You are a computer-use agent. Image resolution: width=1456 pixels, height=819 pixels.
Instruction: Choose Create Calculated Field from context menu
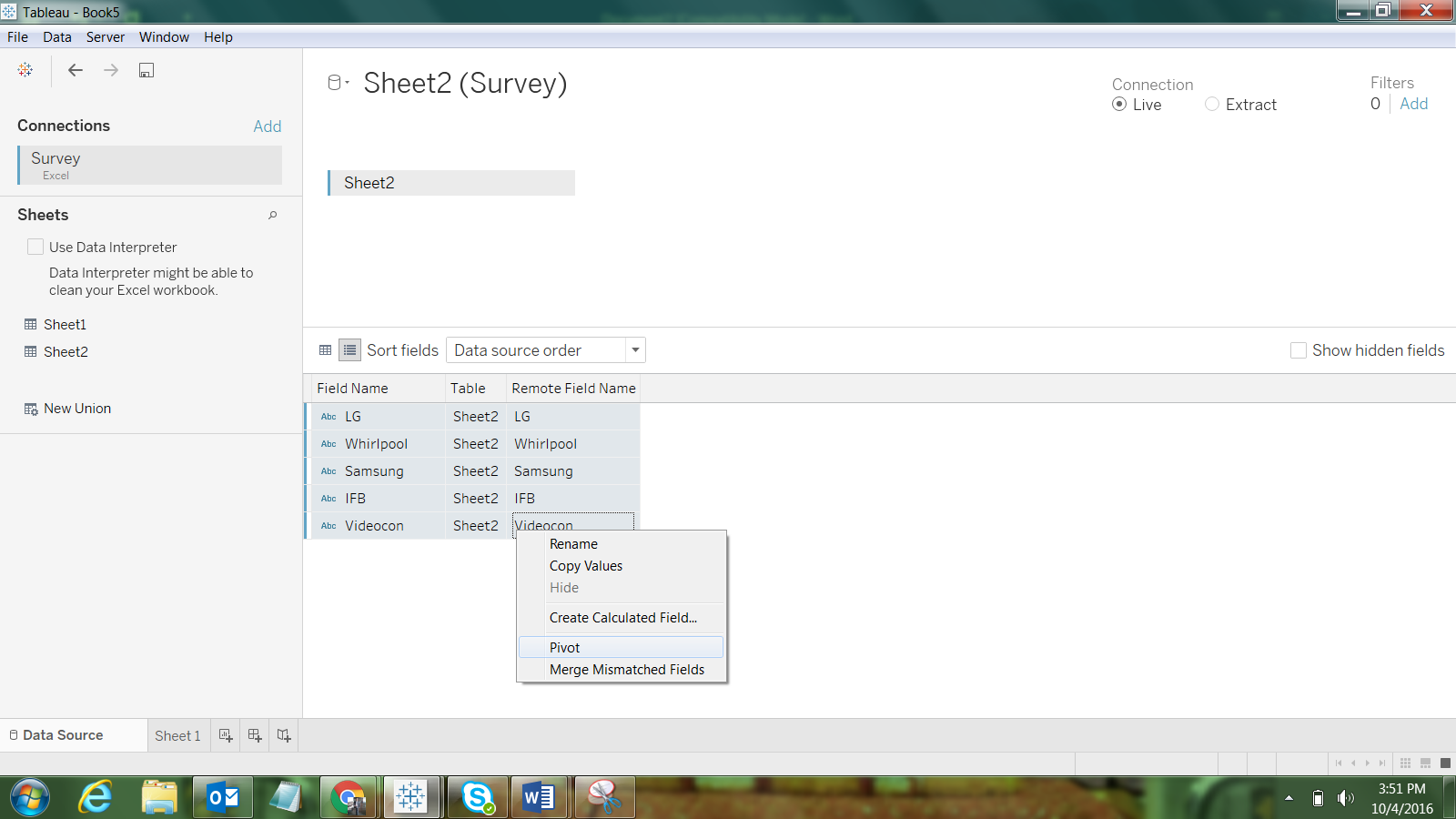point(621,618)
